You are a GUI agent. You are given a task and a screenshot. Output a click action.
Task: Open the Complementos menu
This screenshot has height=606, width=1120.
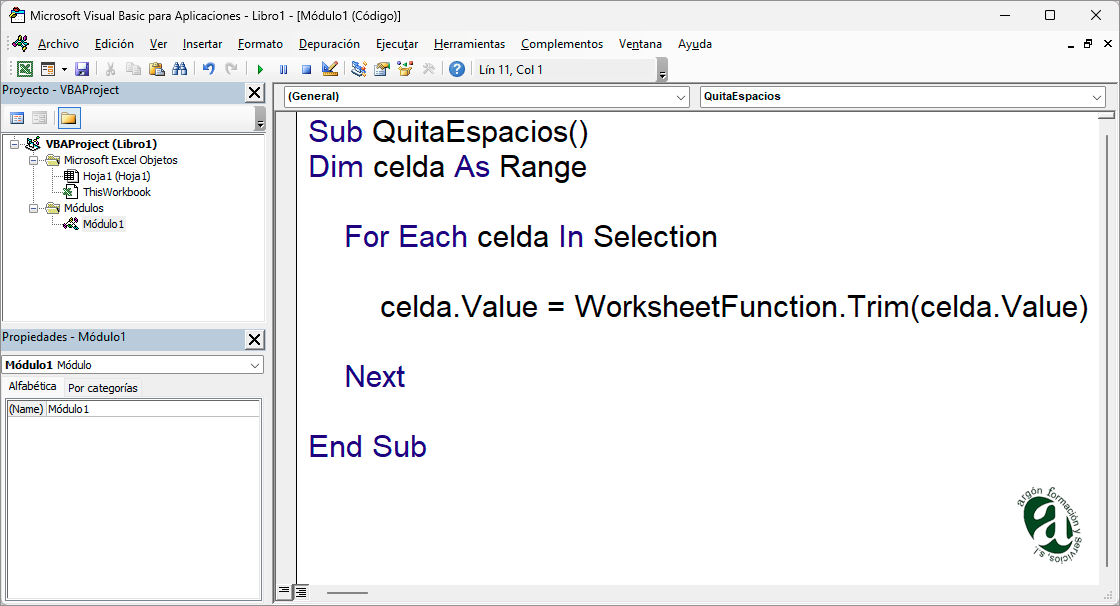point(562,44)
